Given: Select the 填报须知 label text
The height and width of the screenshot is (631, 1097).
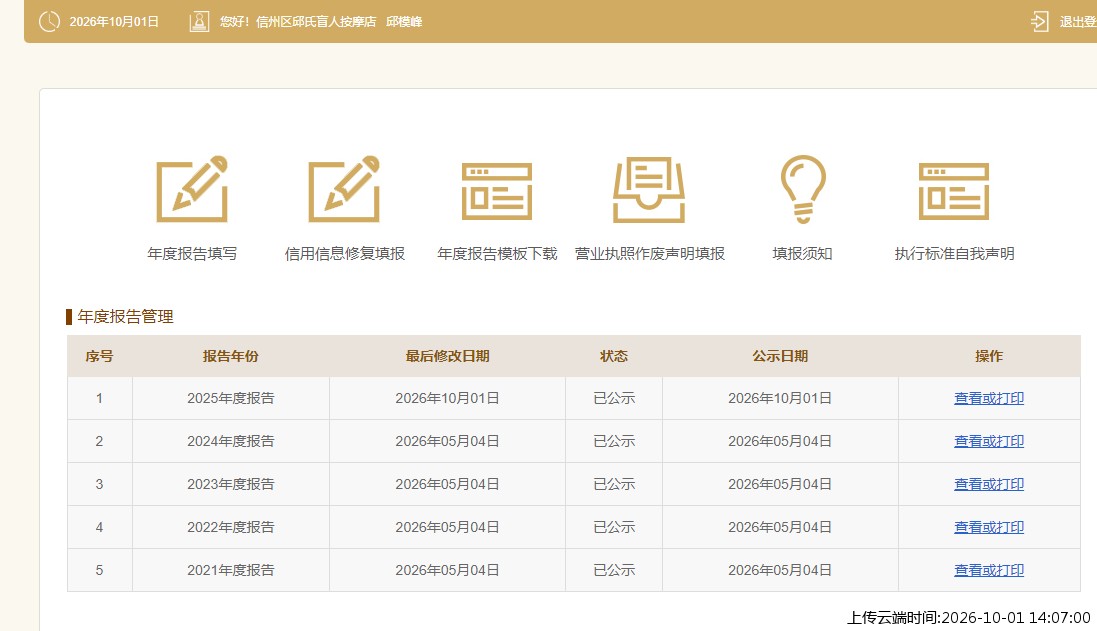Looking at the screenshot, I should [802, 253].
